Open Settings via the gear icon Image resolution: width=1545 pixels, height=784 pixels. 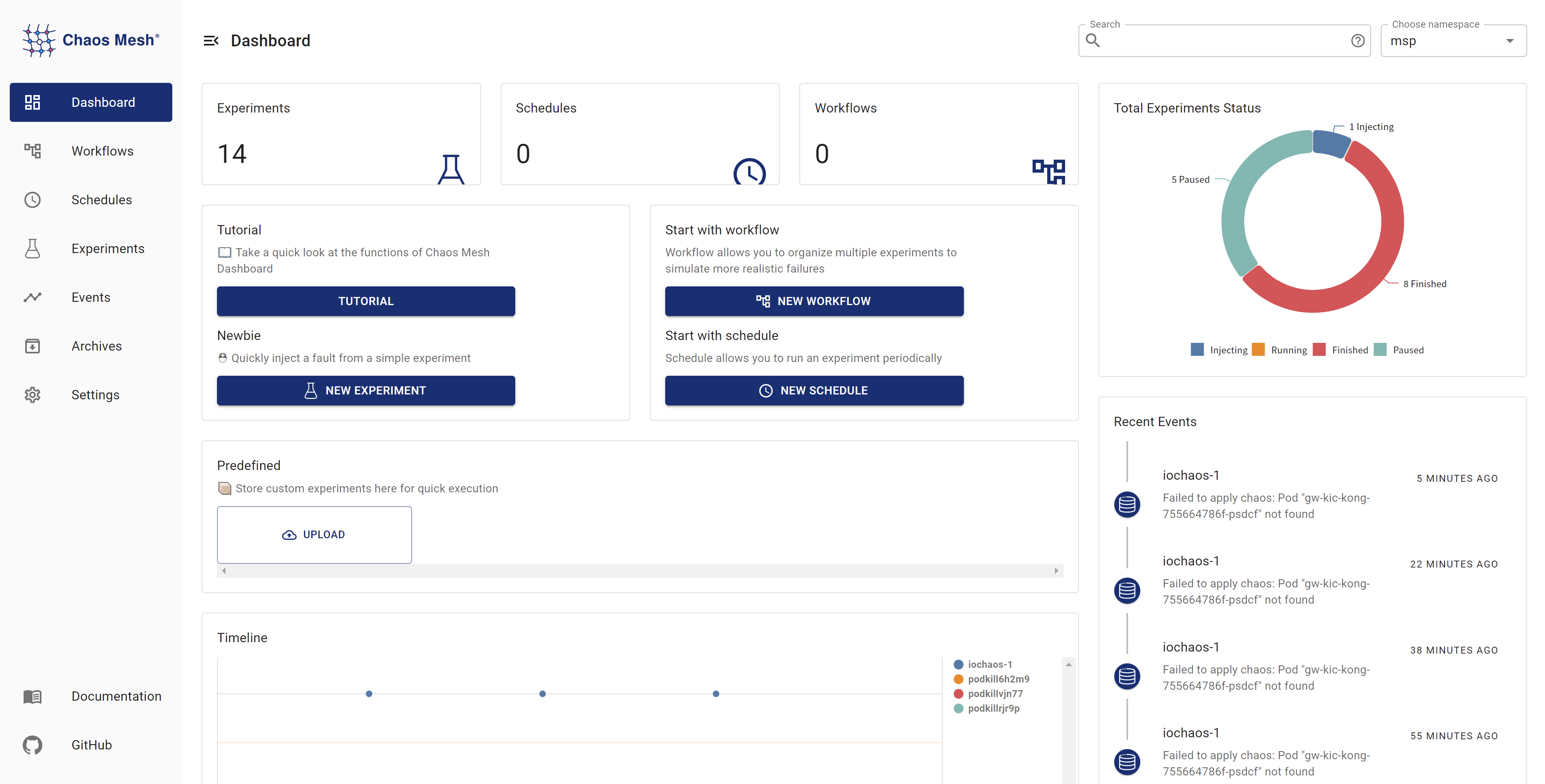point(33,394)
